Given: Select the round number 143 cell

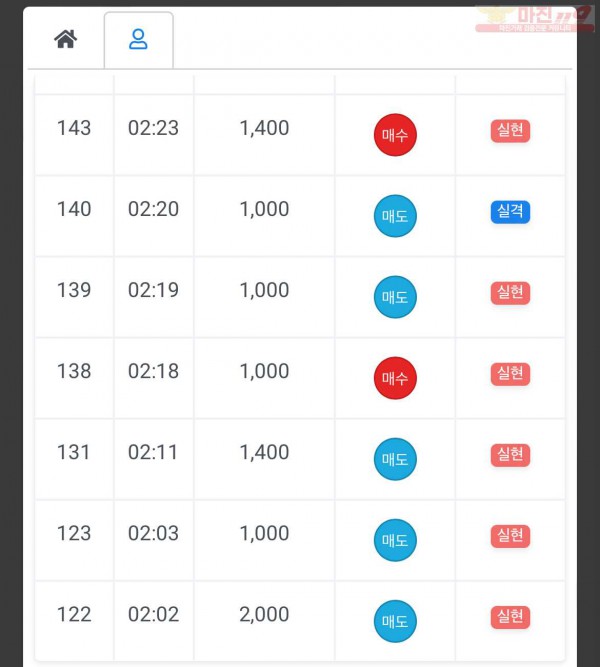Looking at the screenshot, I should pos(74,135).
